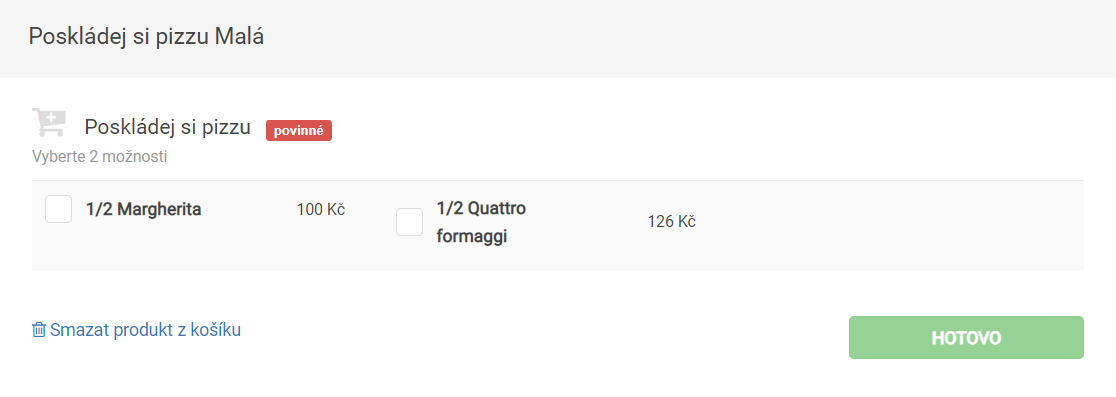Click the Poskládej si pizzu section heading

pyautogui.click(x=168, y=127)
